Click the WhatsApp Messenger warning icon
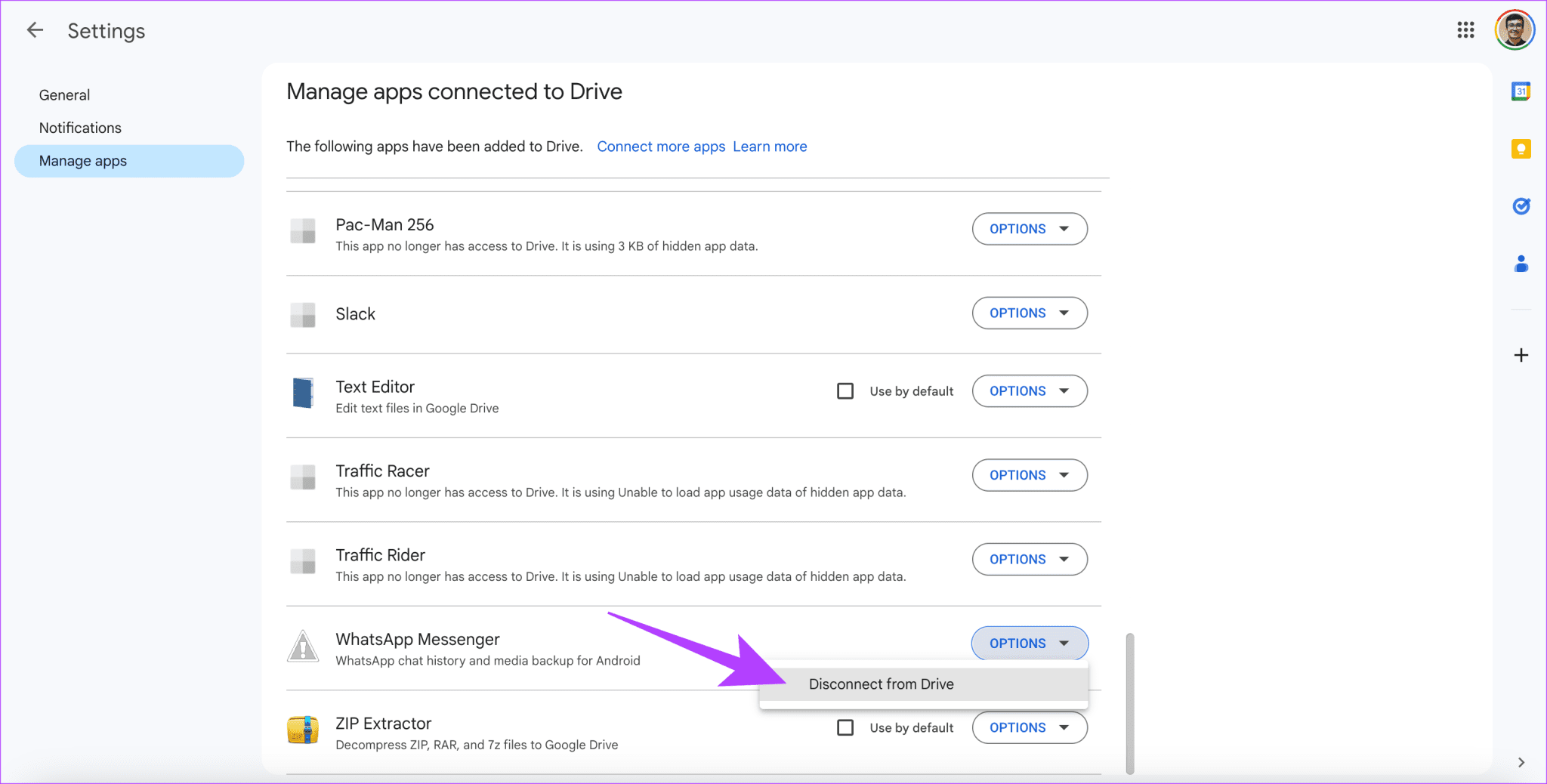Viewport: 1547px width, 784px height. click(303, 646)
